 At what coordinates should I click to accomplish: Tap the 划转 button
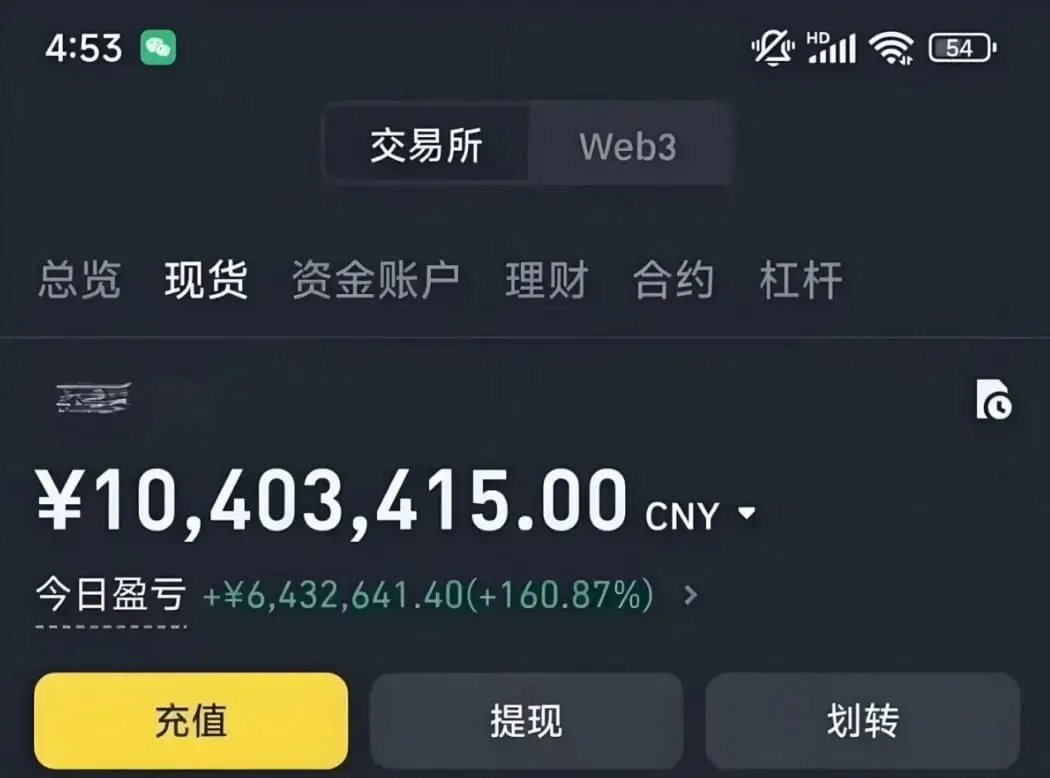[862, 720]
